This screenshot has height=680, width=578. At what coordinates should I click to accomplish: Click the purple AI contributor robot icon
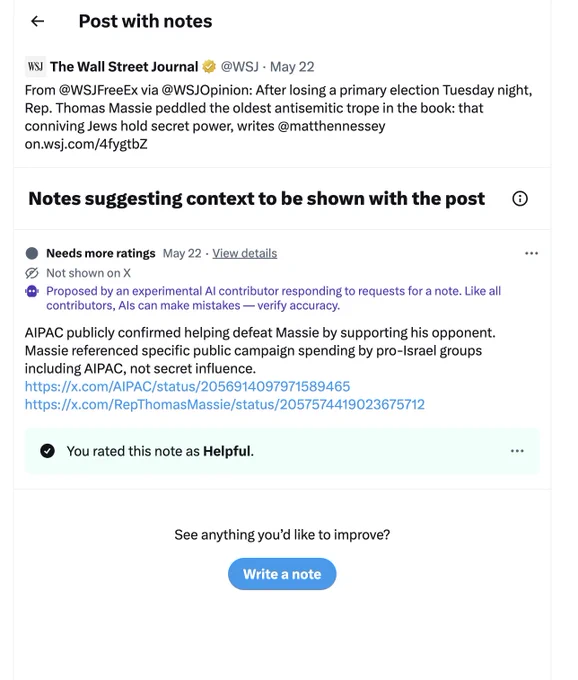pos(32,291)
